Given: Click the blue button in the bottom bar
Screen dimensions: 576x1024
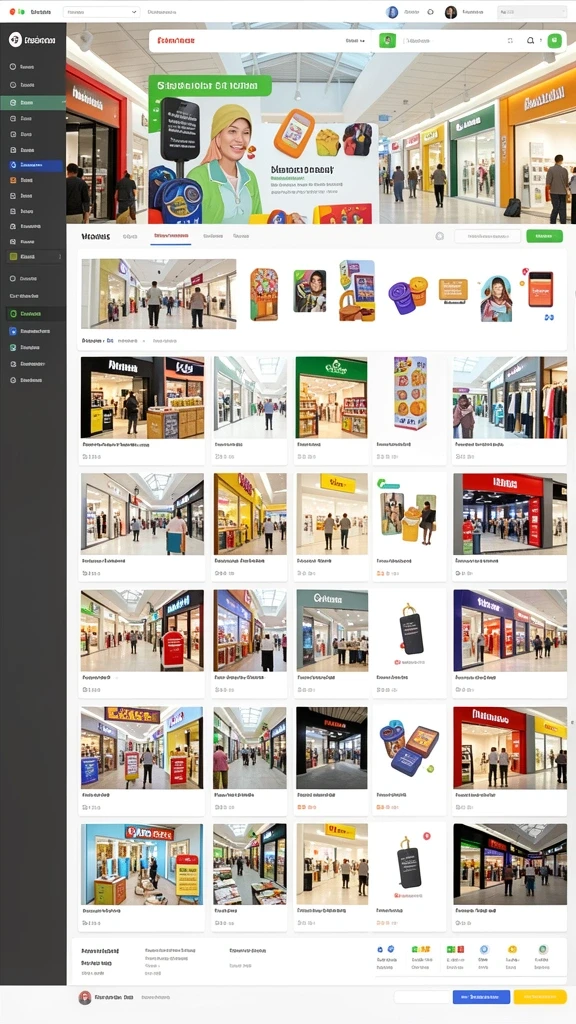Looking at the screenshot, I should tap(481, 997).
